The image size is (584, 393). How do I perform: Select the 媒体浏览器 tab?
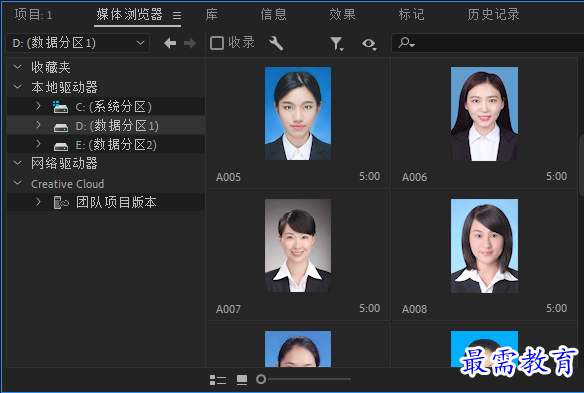coord(129,15)
